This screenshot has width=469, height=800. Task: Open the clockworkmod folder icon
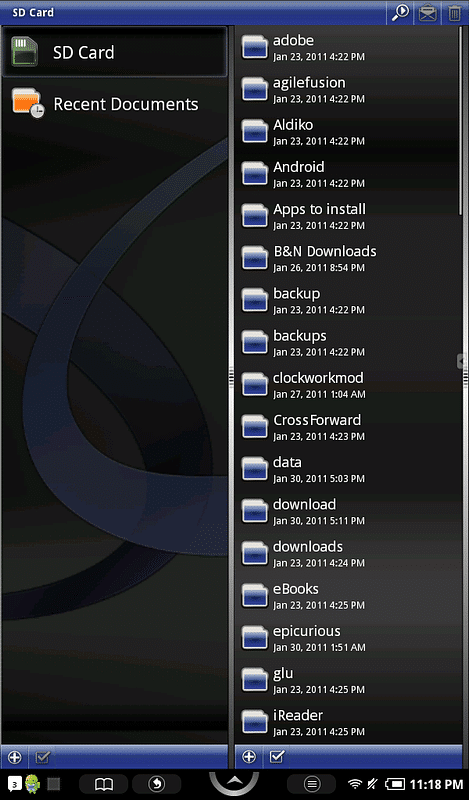255,385
